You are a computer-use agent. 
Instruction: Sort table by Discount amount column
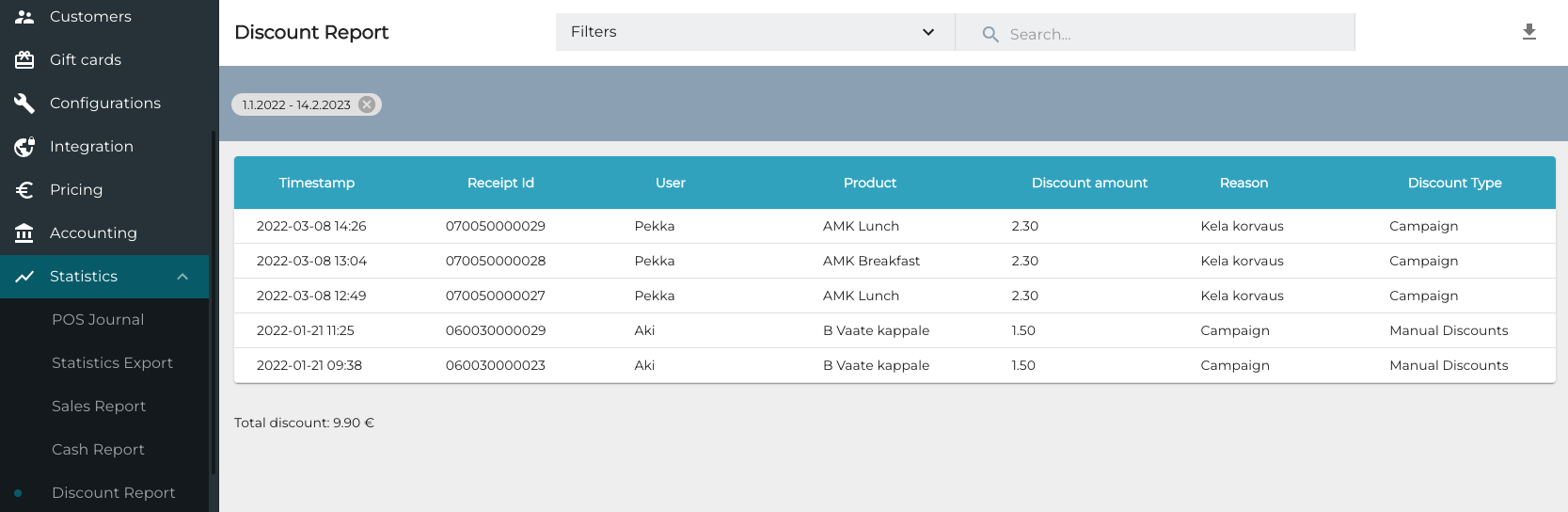pos(1088,183)
